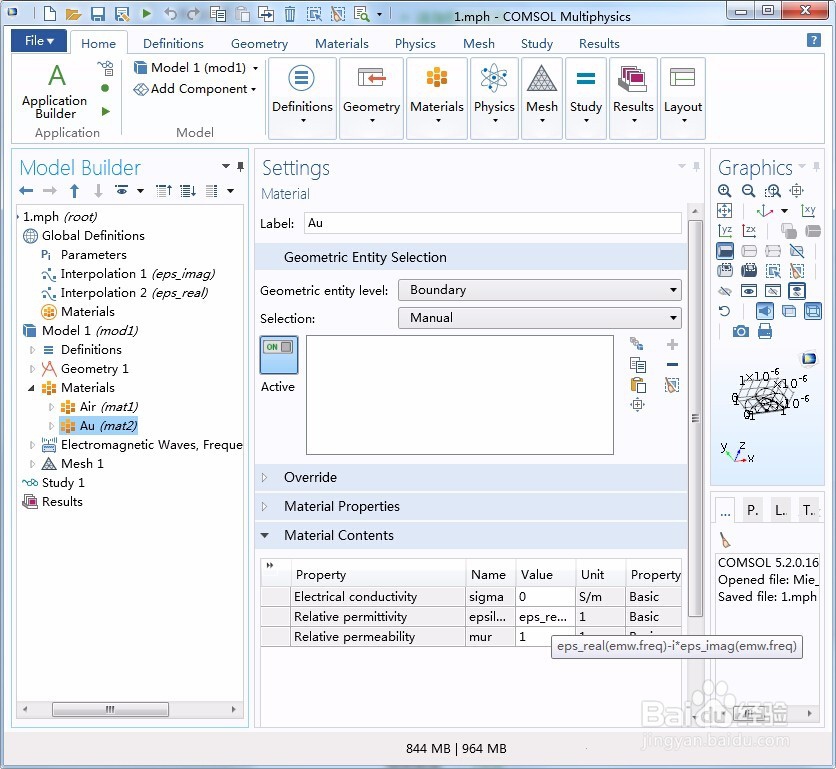
Task: Switch to the Definitions ribbon tab
Action: point(173,44)
